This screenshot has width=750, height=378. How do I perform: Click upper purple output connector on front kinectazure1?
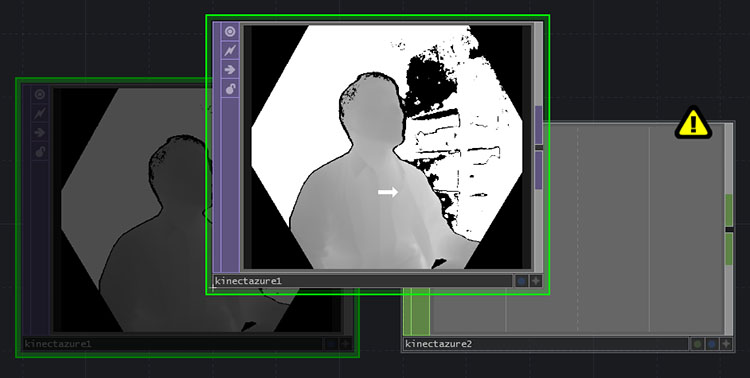(539, 125)
